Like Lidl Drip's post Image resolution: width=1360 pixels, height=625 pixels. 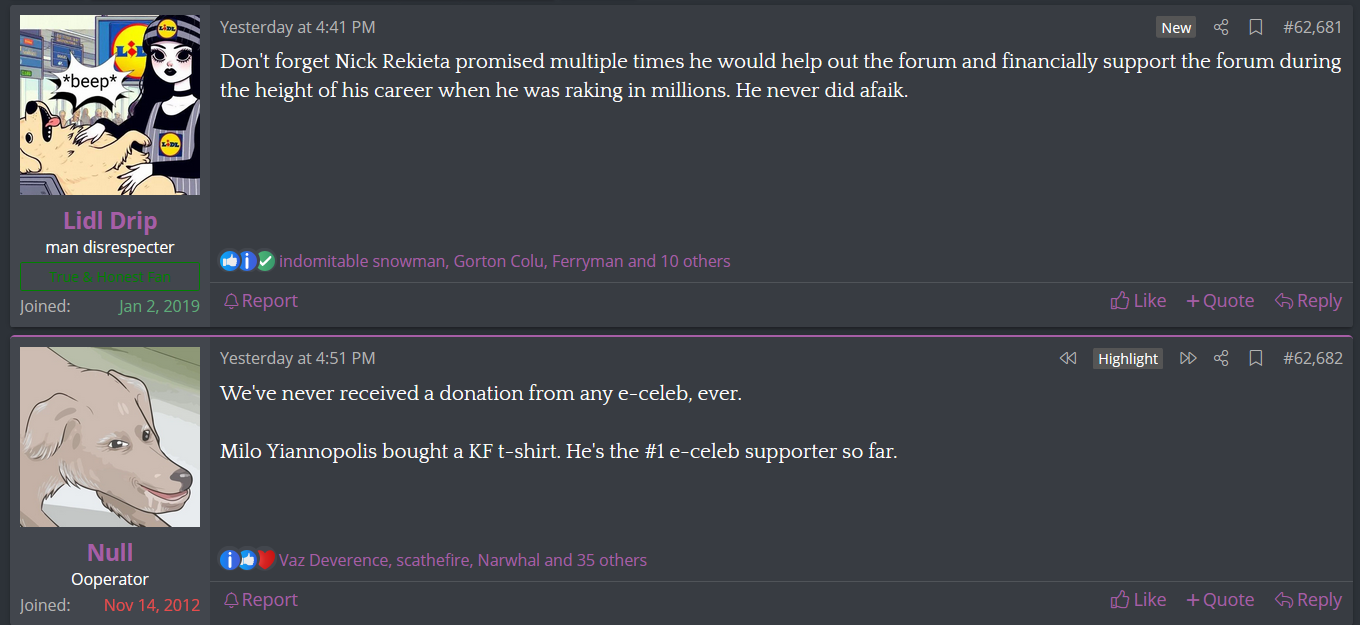pos(1138,301)
